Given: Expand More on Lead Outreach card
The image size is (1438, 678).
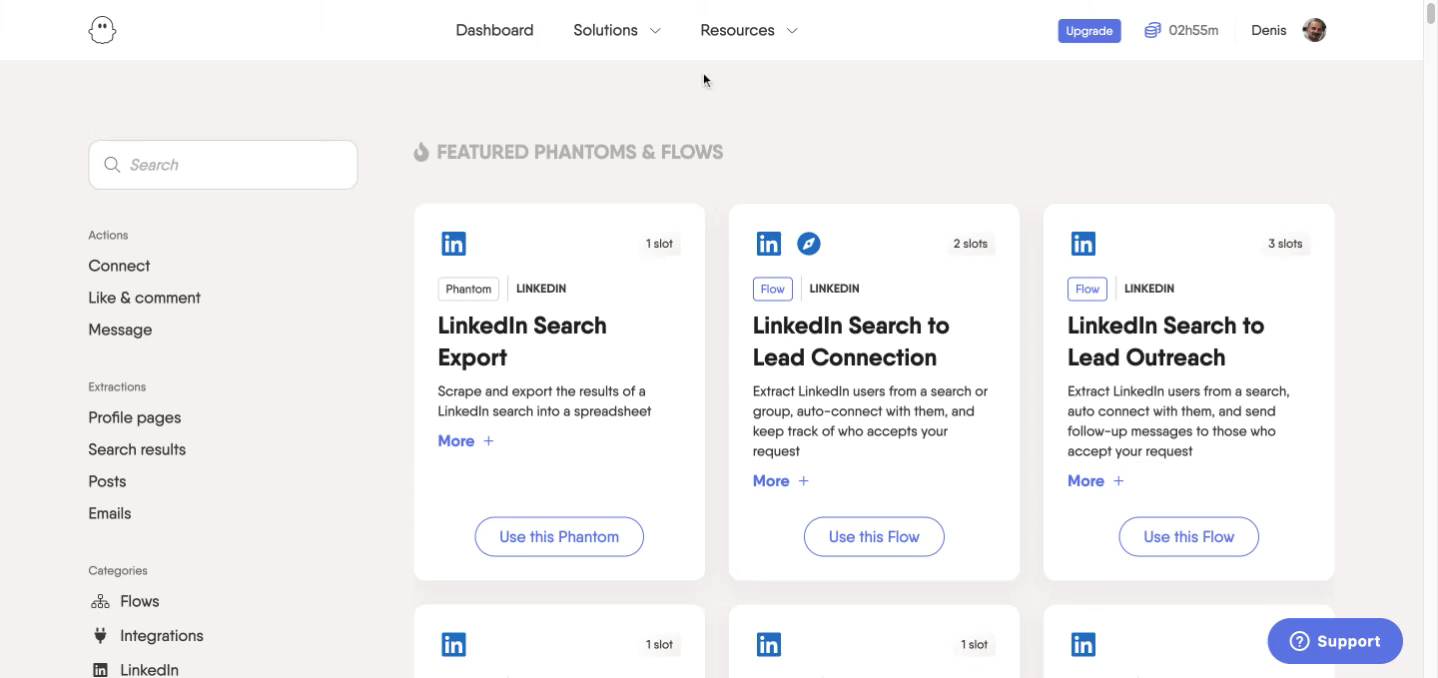Looking at the screenshot, I should (1096, 481).
